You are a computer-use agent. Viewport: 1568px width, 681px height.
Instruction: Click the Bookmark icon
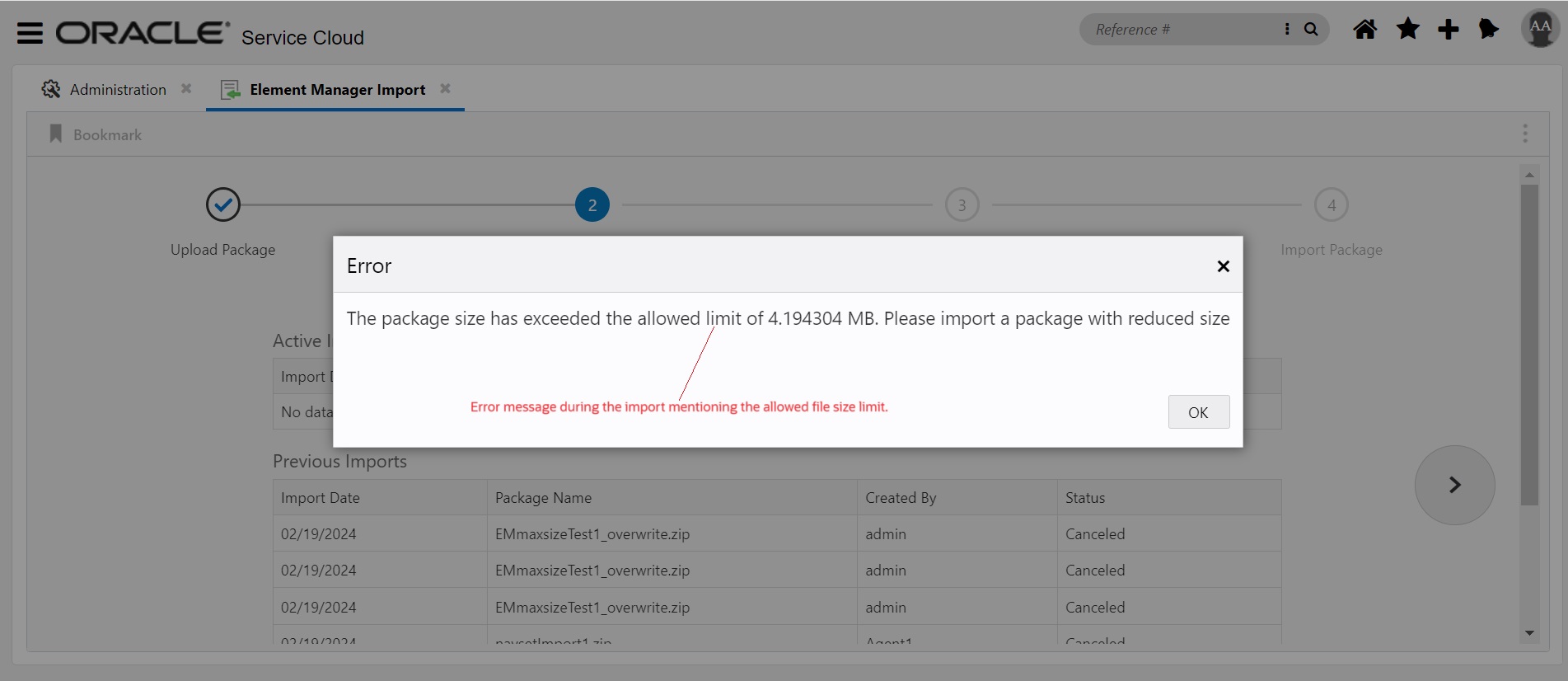point(55,134)
